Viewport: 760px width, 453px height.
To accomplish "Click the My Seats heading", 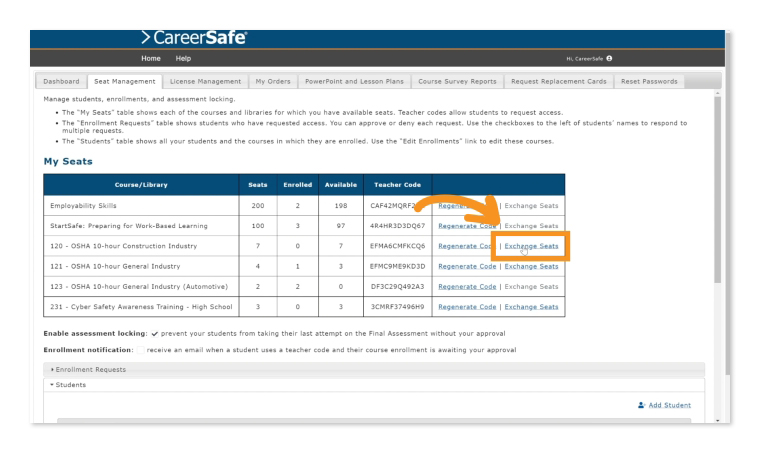I will pos(68,161).
